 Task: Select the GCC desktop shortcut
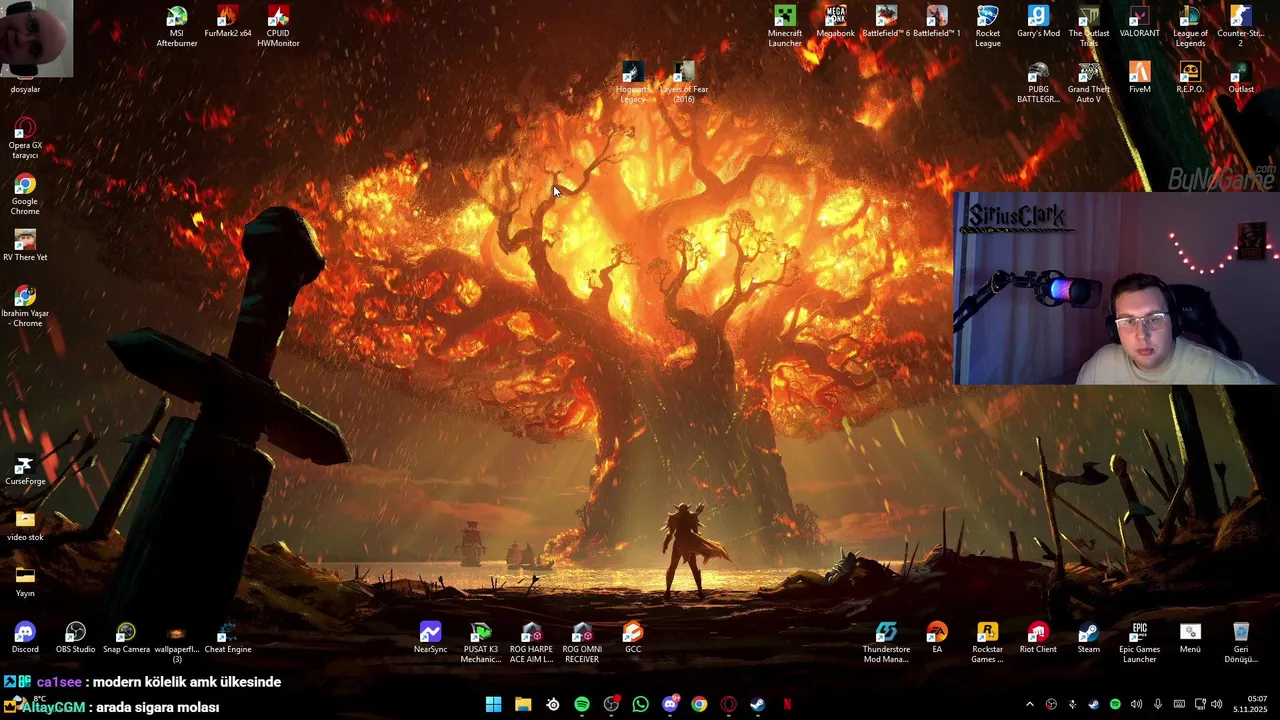633,639
